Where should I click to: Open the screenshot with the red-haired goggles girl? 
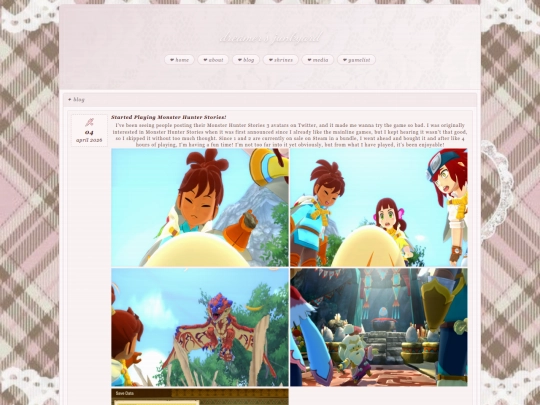(379, 207)
